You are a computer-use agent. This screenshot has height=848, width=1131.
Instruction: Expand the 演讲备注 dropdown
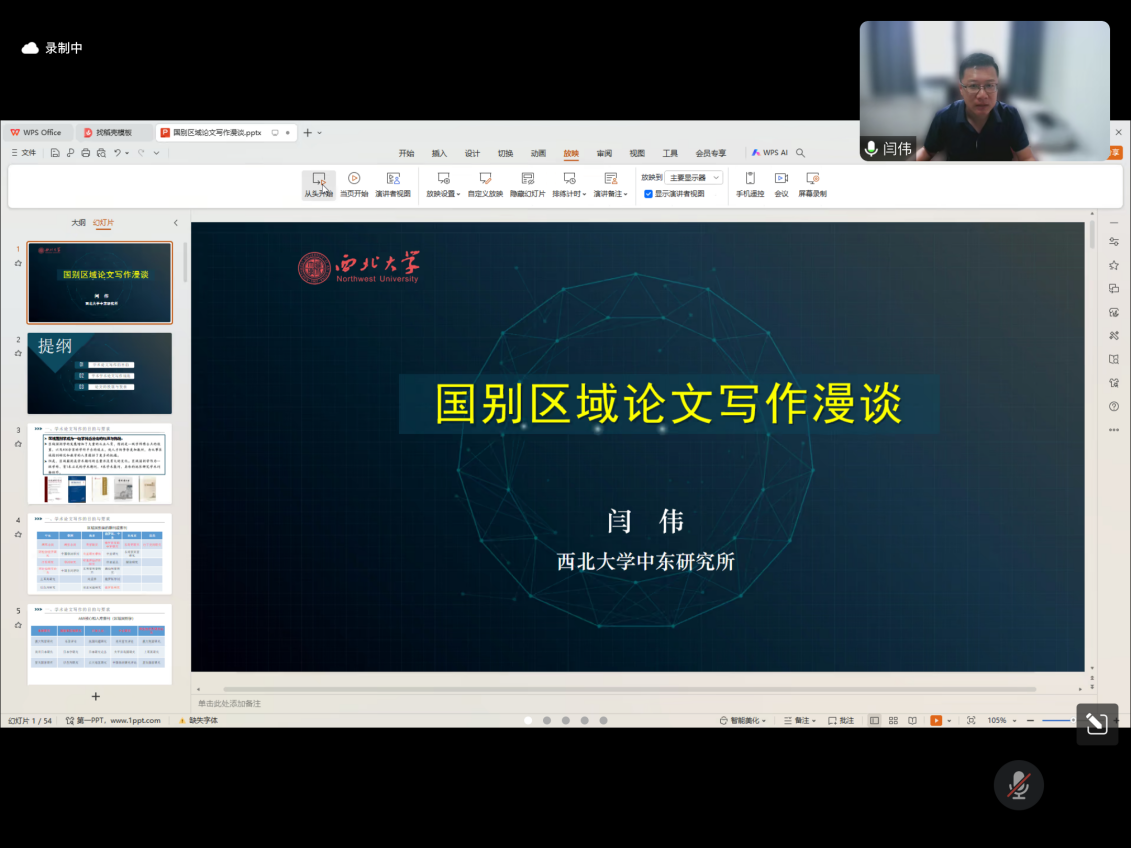(x=626, y=194)
